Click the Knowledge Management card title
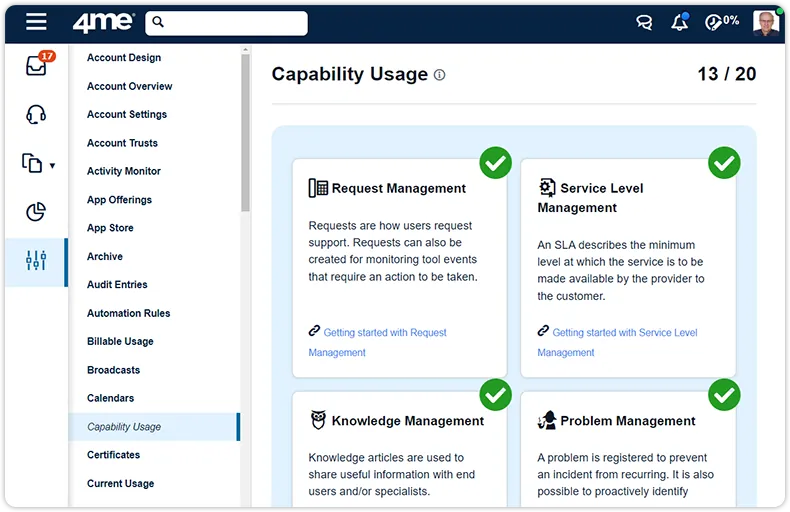The image size is (790, 512). (408, 421)
